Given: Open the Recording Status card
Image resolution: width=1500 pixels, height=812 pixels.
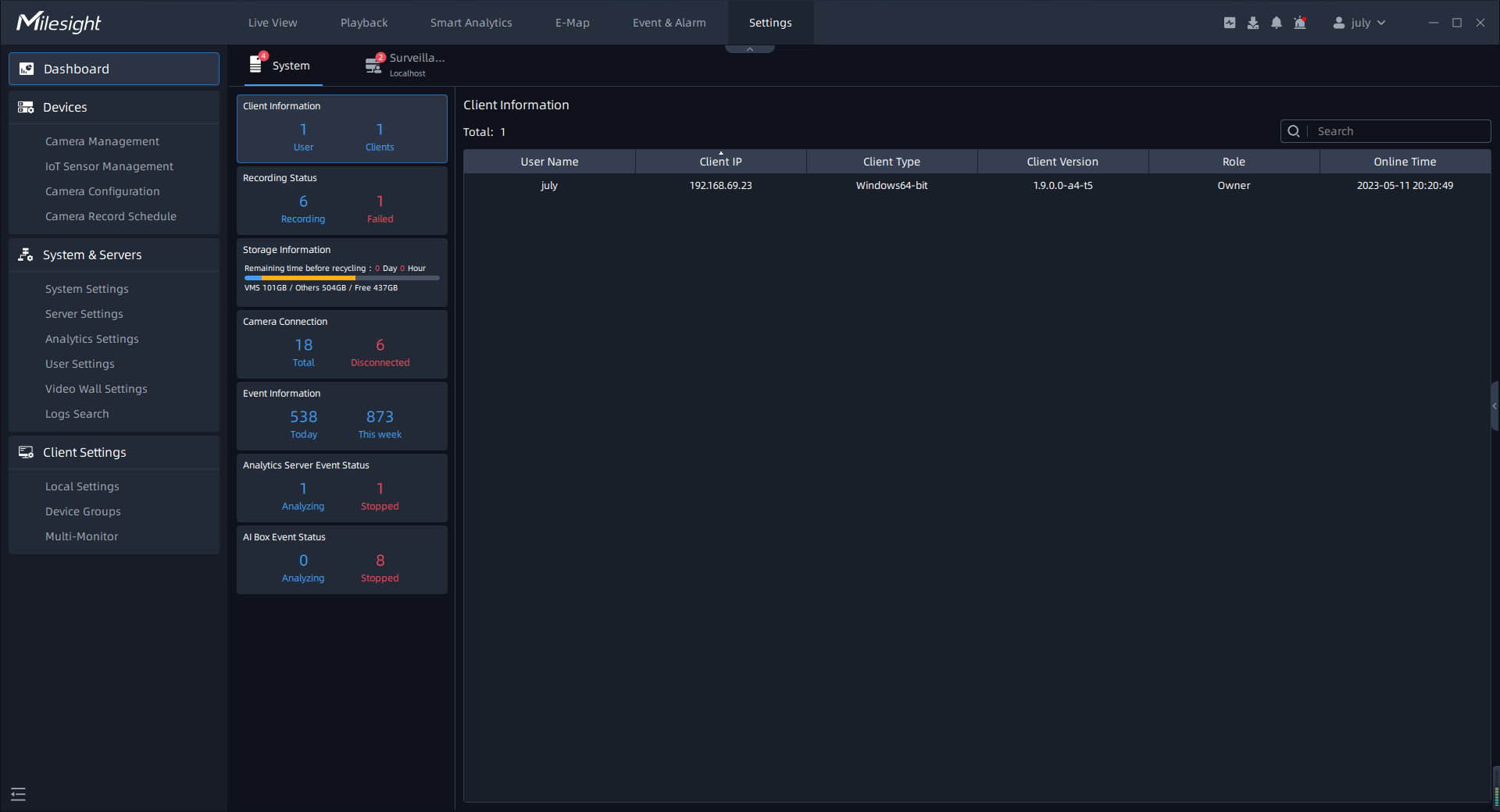Looking at the screenshot, I should [342, 201].
